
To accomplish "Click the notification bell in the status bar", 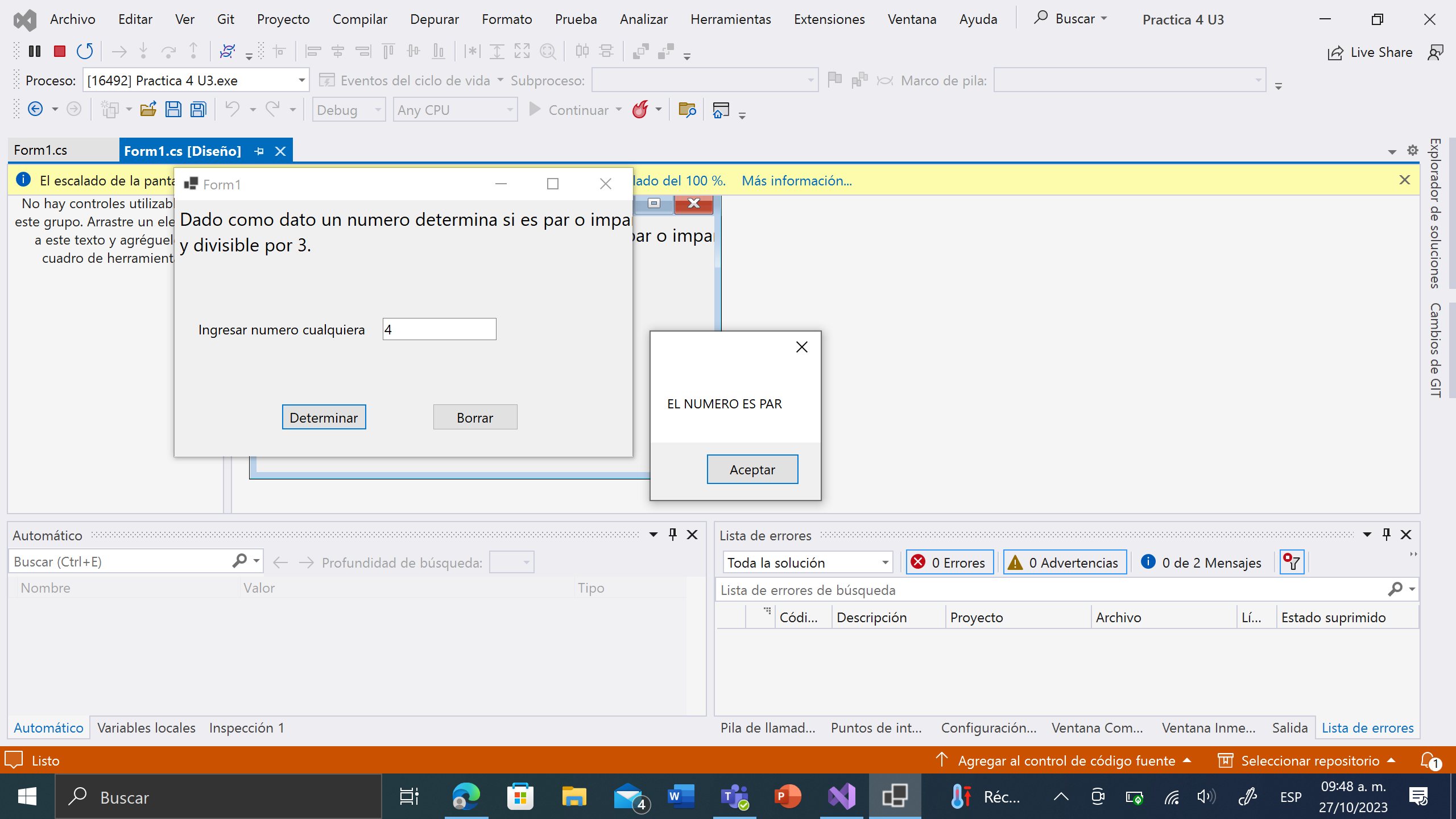I will (1429, 760).
